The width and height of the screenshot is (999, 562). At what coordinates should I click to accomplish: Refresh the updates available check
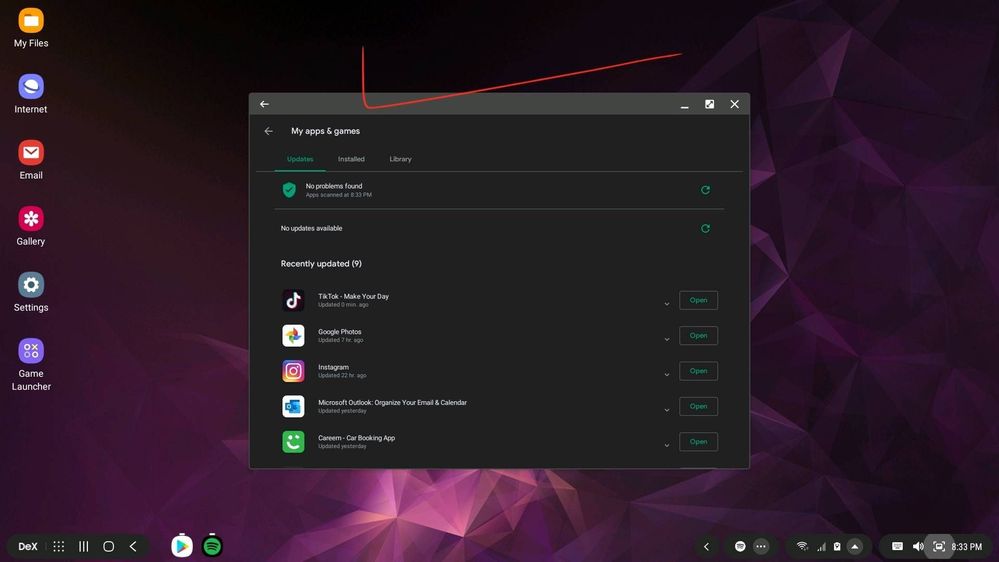(x=705, y=228)
